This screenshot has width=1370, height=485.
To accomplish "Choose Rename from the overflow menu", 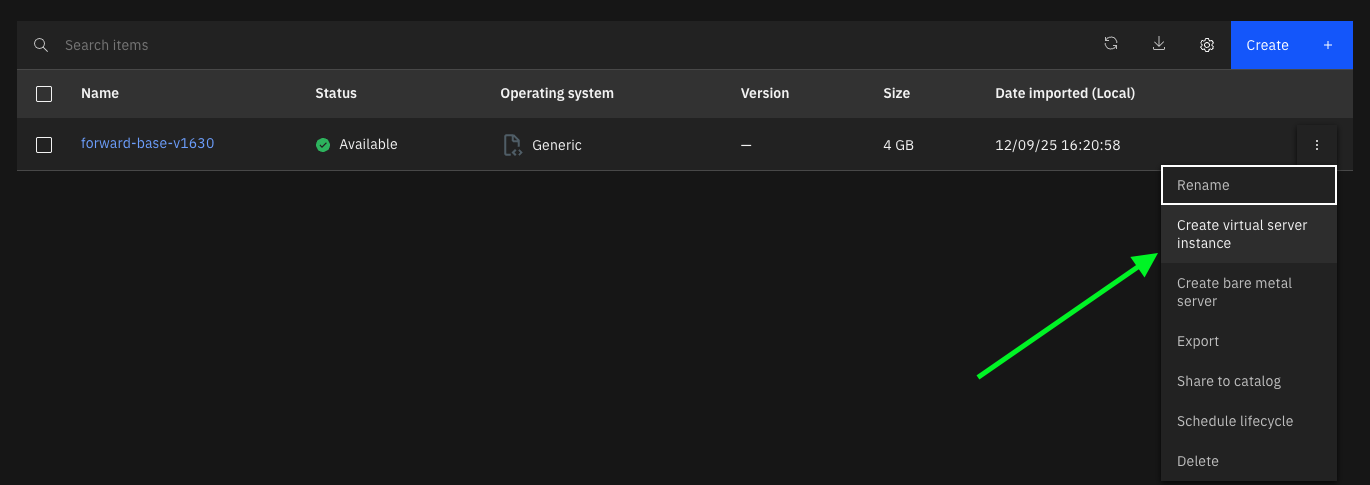I will (x=1248, y=185).
